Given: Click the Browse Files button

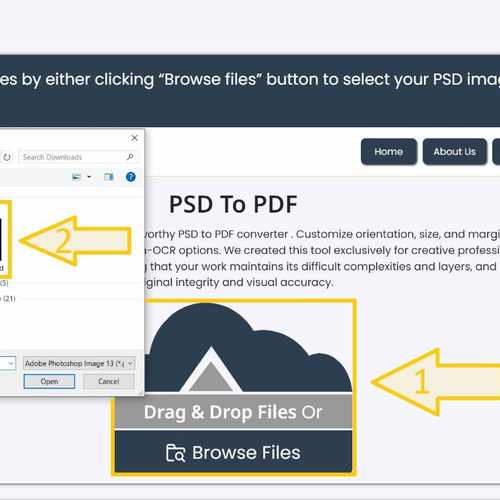Looking at the screenshot, I should pos(233,451).
